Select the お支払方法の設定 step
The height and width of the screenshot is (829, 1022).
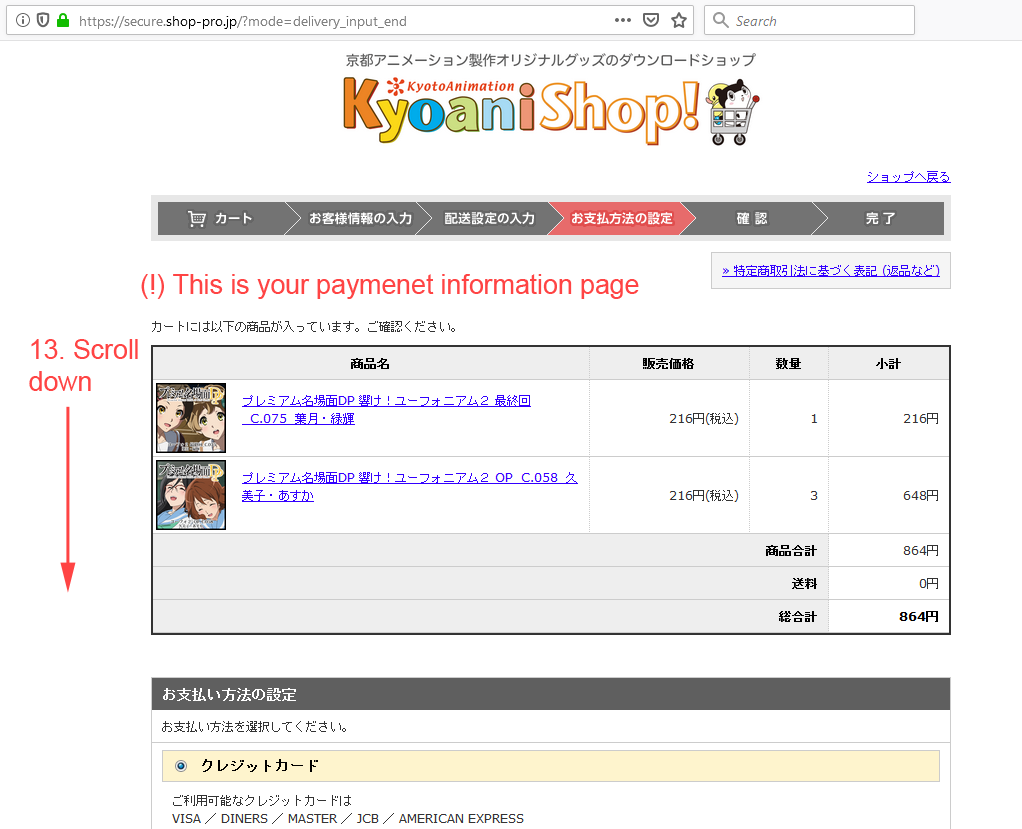click(x=621, y=218)
